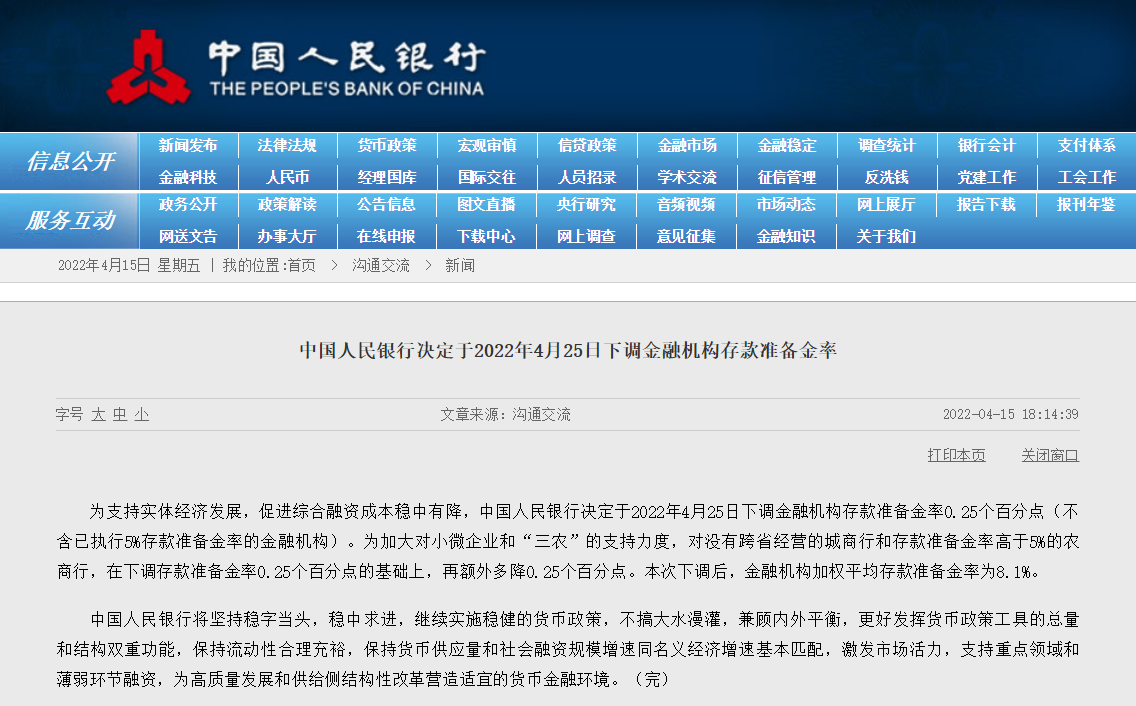The image size is (1136, 706).
Task: Select 人民币 in navigation
Action: pyautogui.click(x=287, y=178)
